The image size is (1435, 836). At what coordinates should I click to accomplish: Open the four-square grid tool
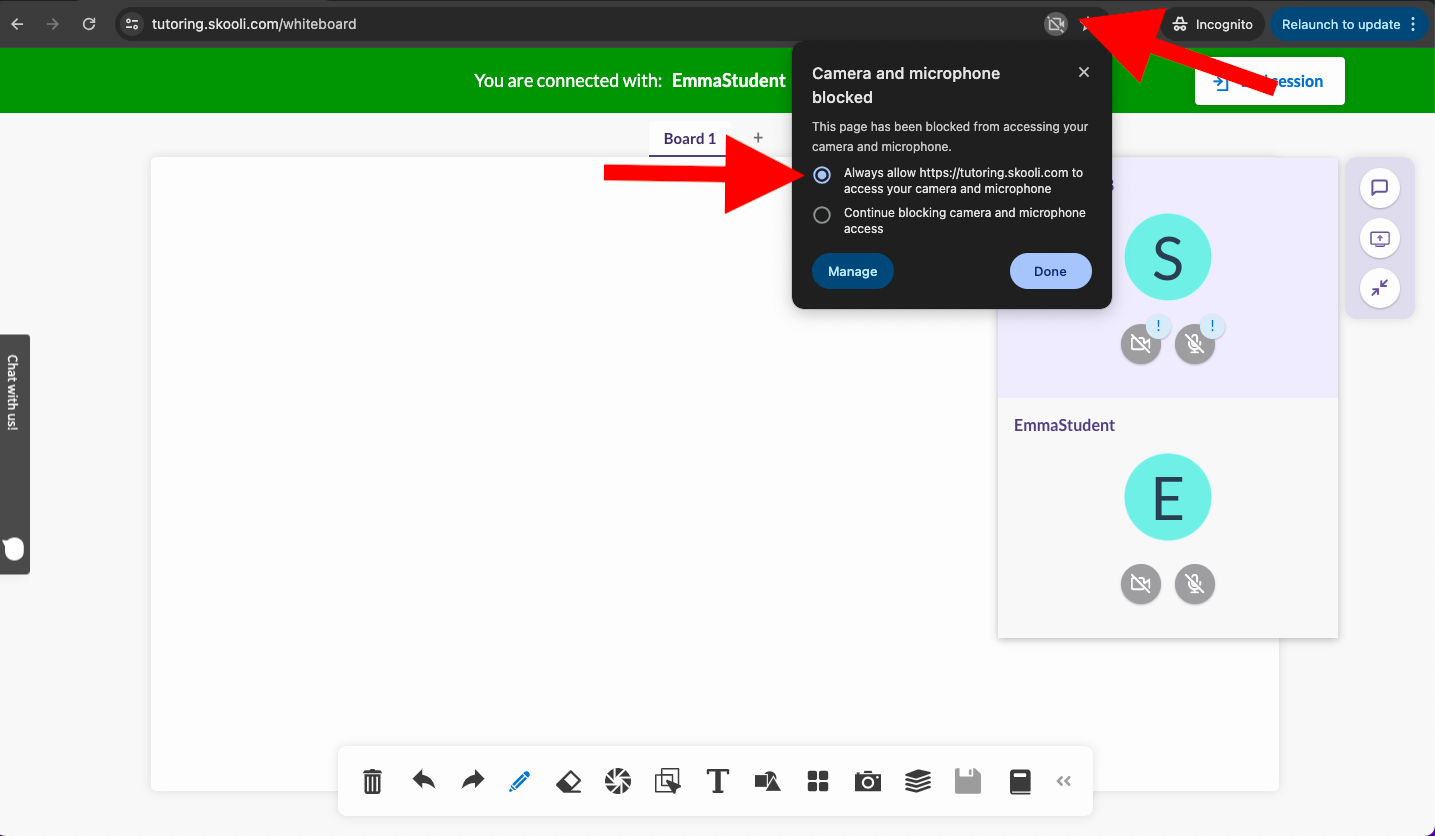[x=818, y=781]
